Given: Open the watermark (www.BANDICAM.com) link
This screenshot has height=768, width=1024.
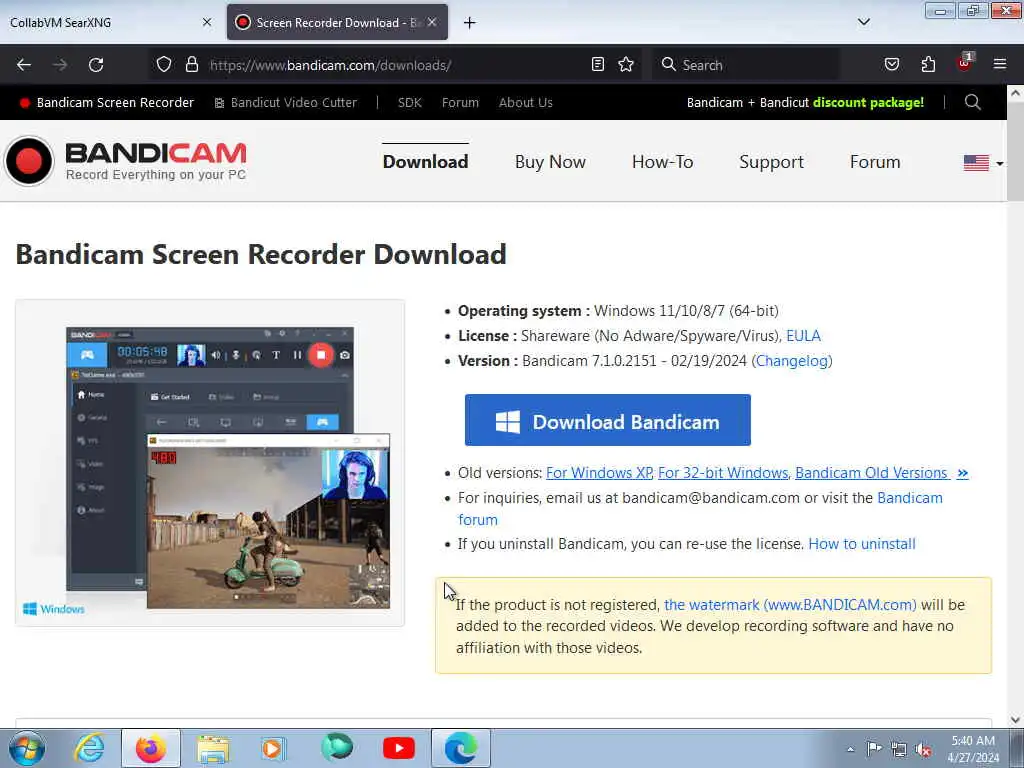Looking at the screenshot, I should [790, 605].
